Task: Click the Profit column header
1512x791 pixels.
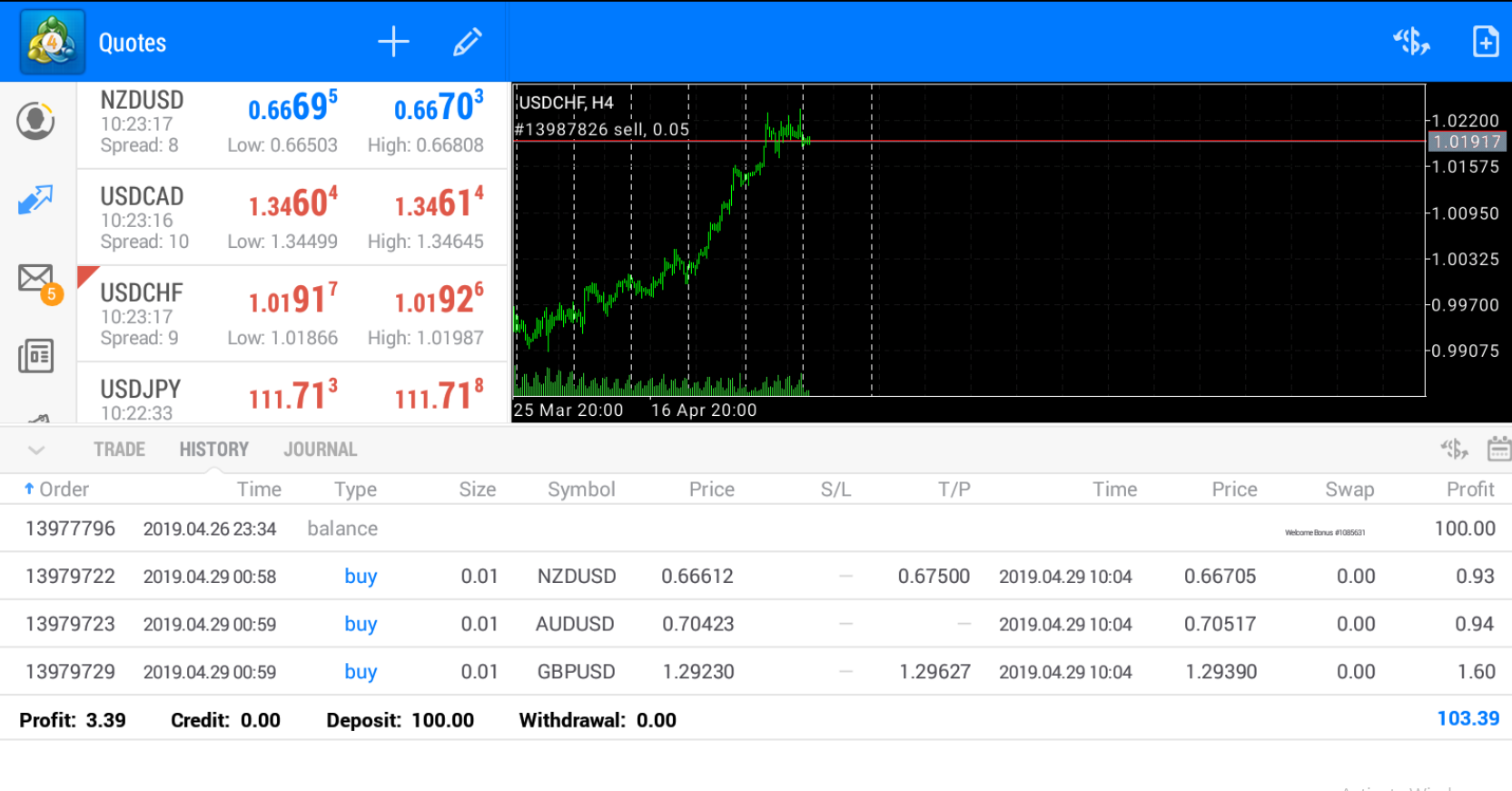Action: [x=1470, y=489]
